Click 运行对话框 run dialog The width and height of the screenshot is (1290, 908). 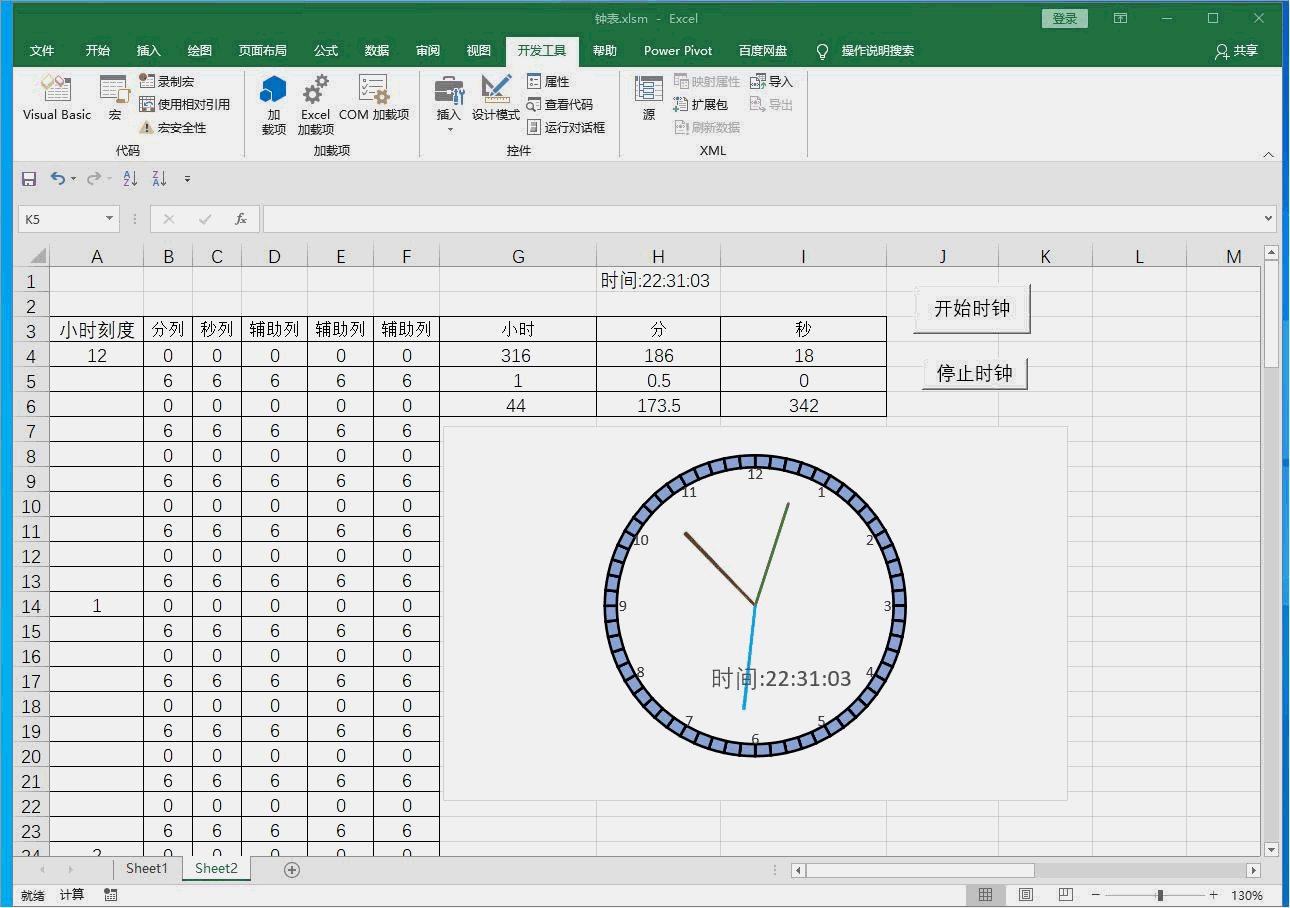[566, 128]
